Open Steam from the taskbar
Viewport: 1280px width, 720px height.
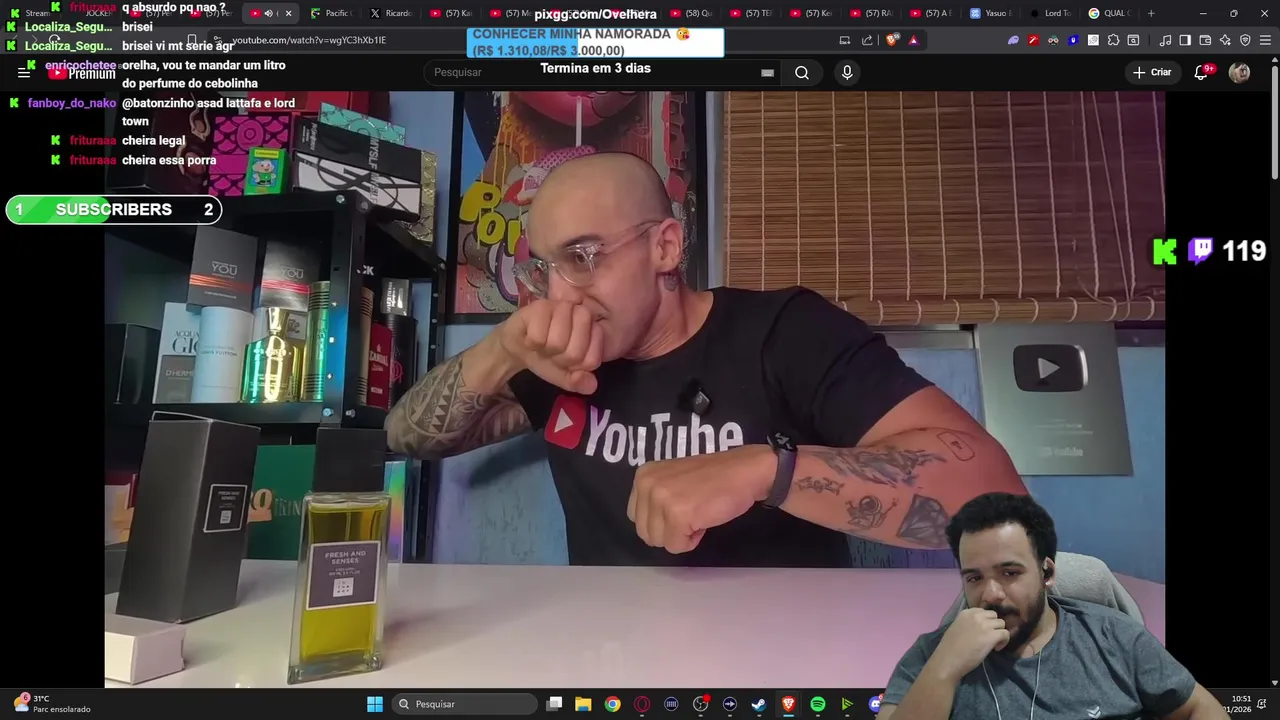click(x=759, y=704)
